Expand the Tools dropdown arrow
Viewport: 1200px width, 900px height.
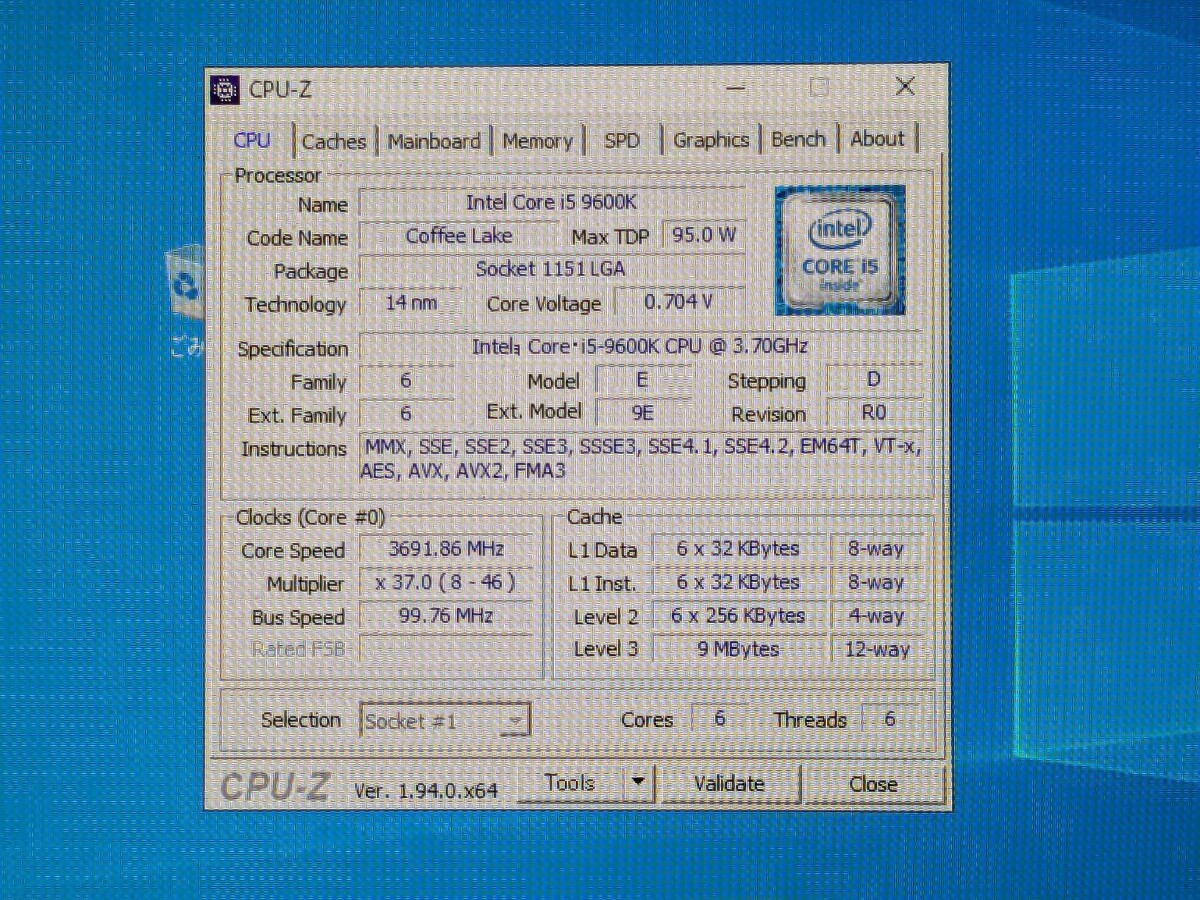639,783
